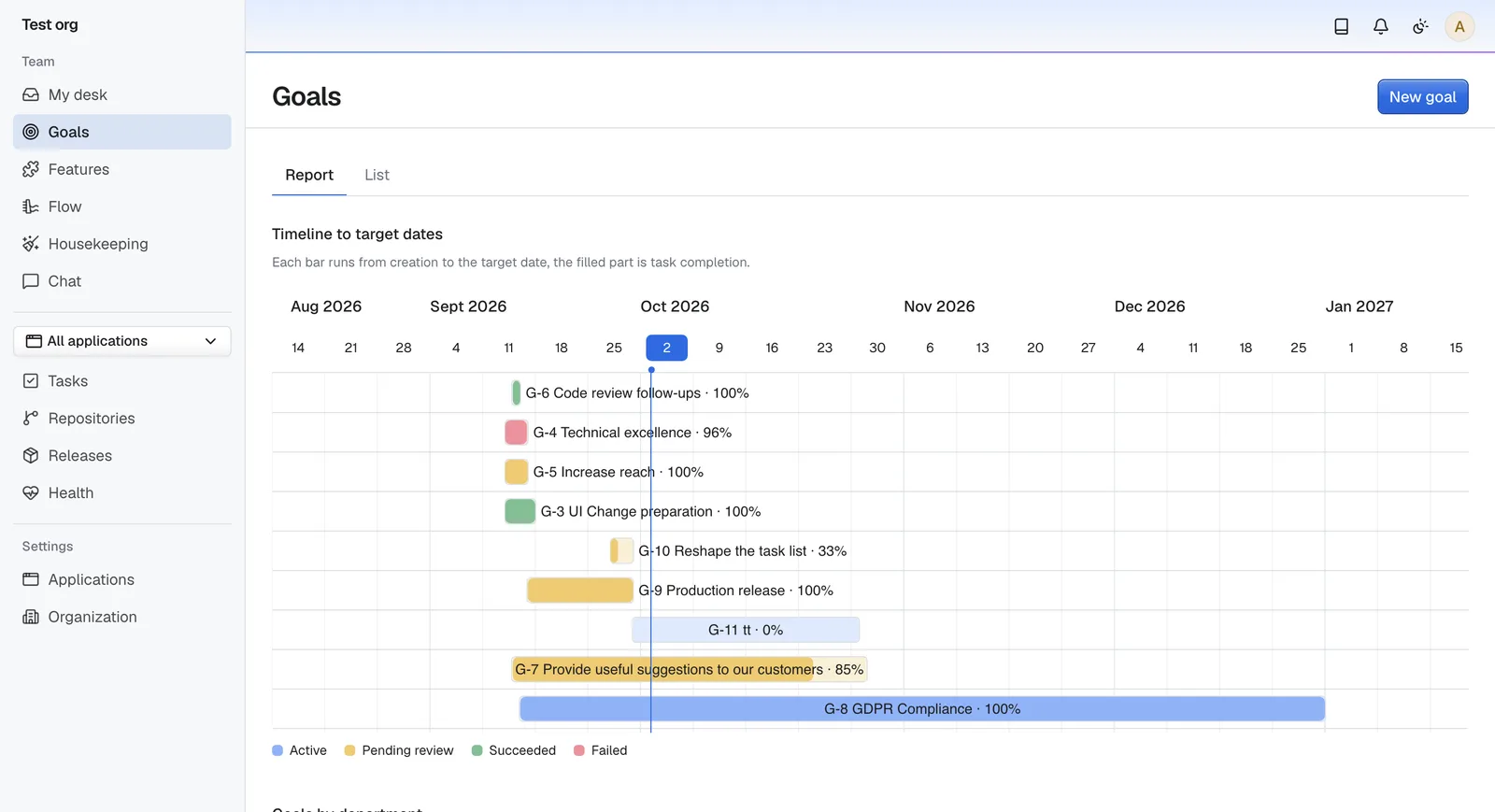Click the red G-4 Technical excellence bar
Screen dimensions: 1495x812
point(516,433)
